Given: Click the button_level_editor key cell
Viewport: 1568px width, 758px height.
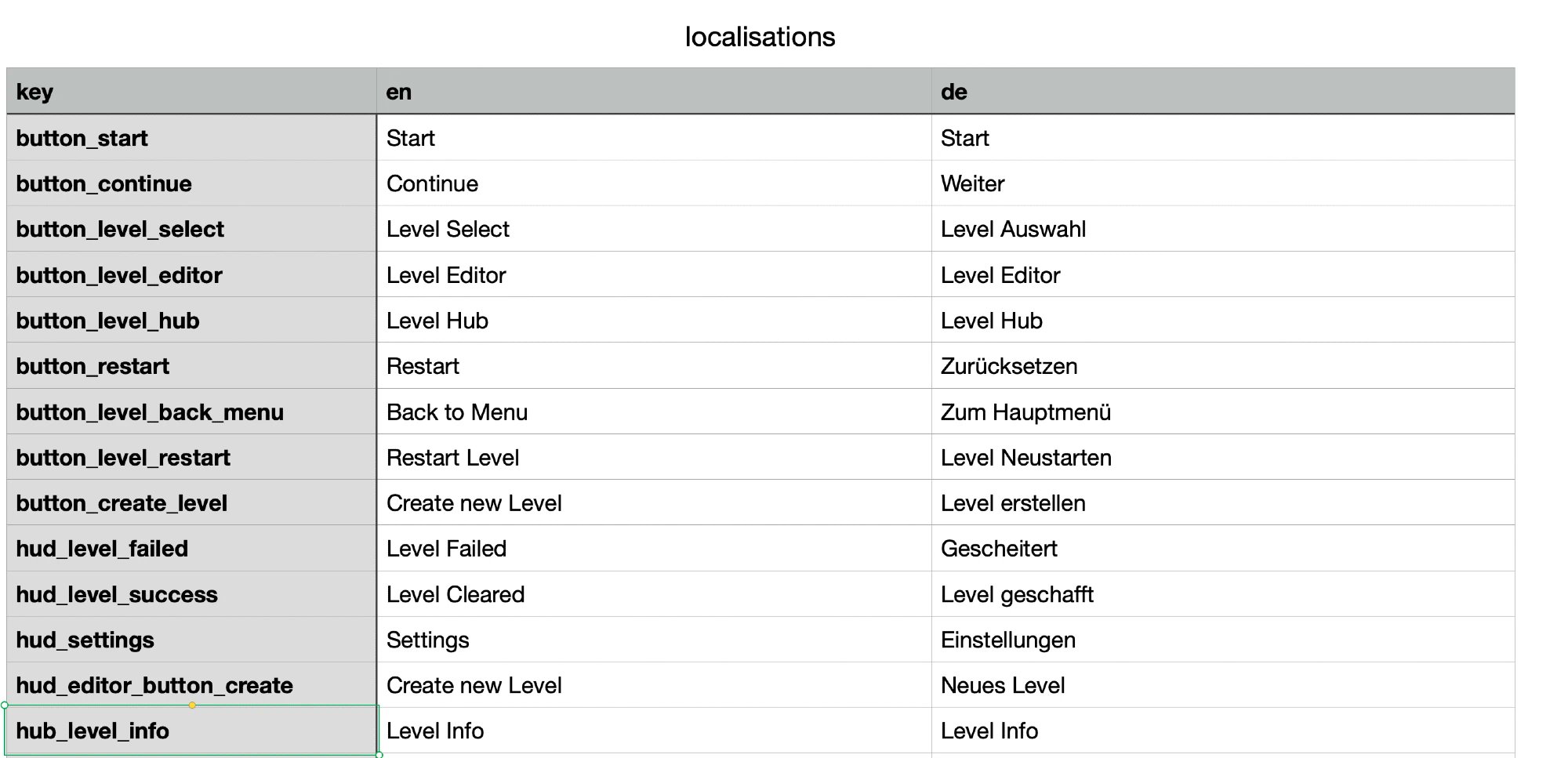Looking at the screenshot, I should [x=191, y=275].
